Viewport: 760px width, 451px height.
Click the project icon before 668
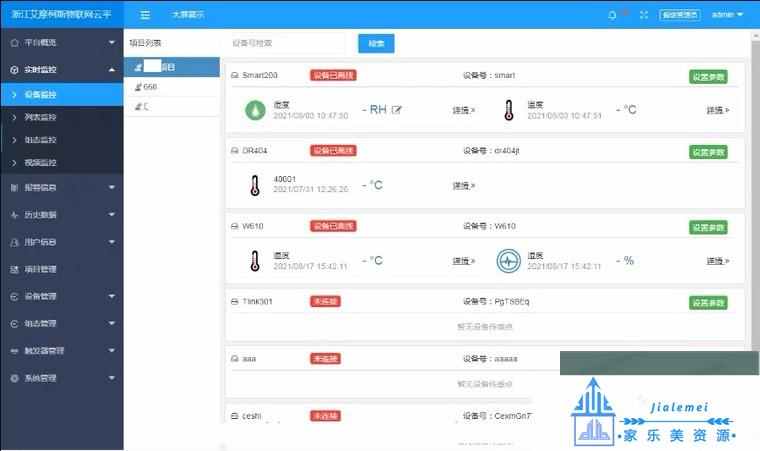click(x=138, y=87)
